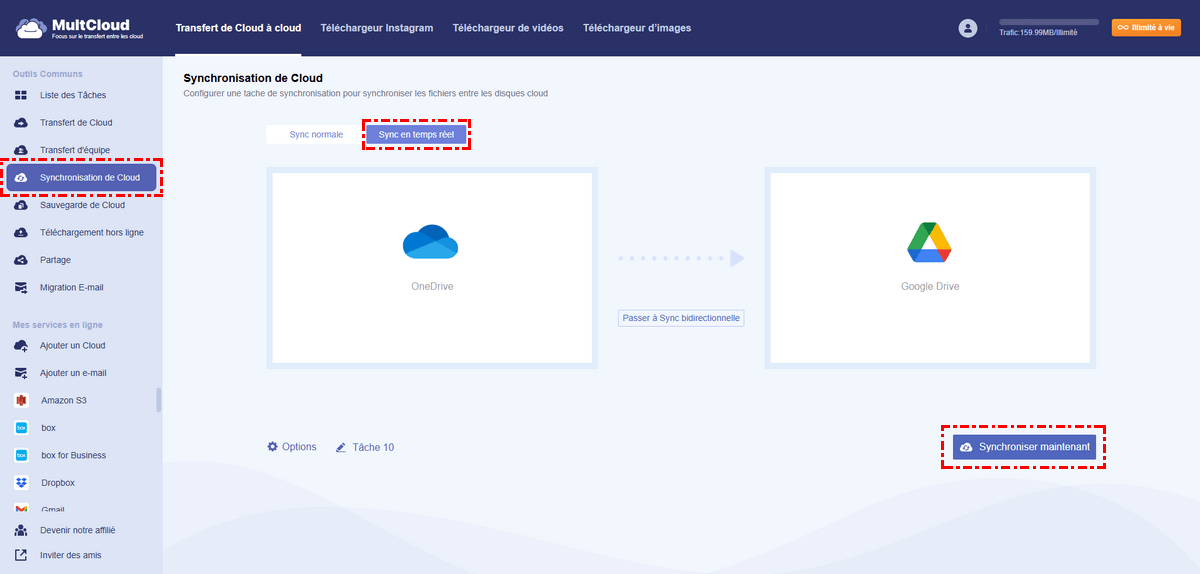
Task: Go to Téléchargeur d'images tab
Action: tap(637, 28)
